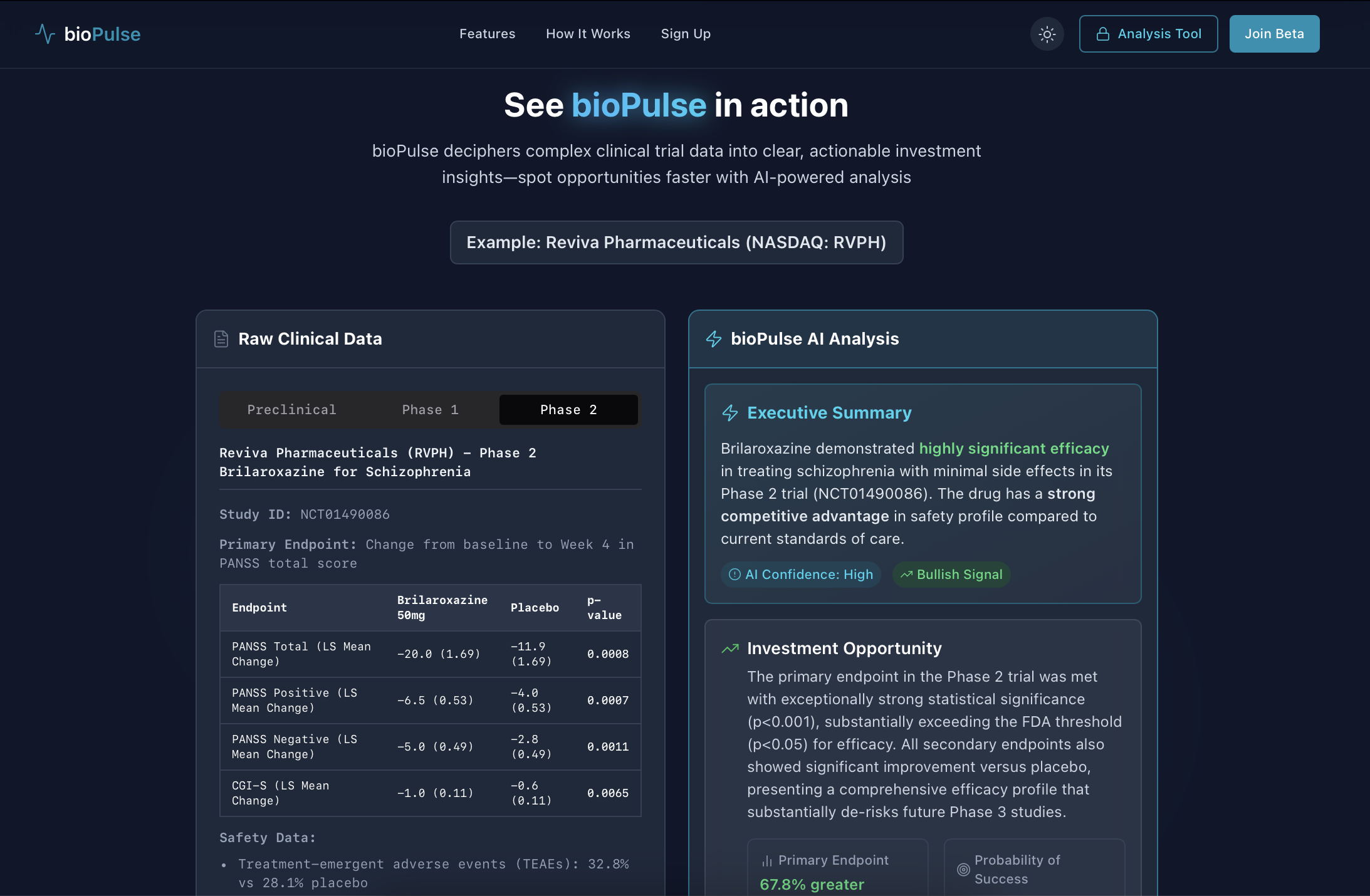Click the Probability of Success target icon
1370x896 pixels.
pyautogui.click(x=964, y=870)
